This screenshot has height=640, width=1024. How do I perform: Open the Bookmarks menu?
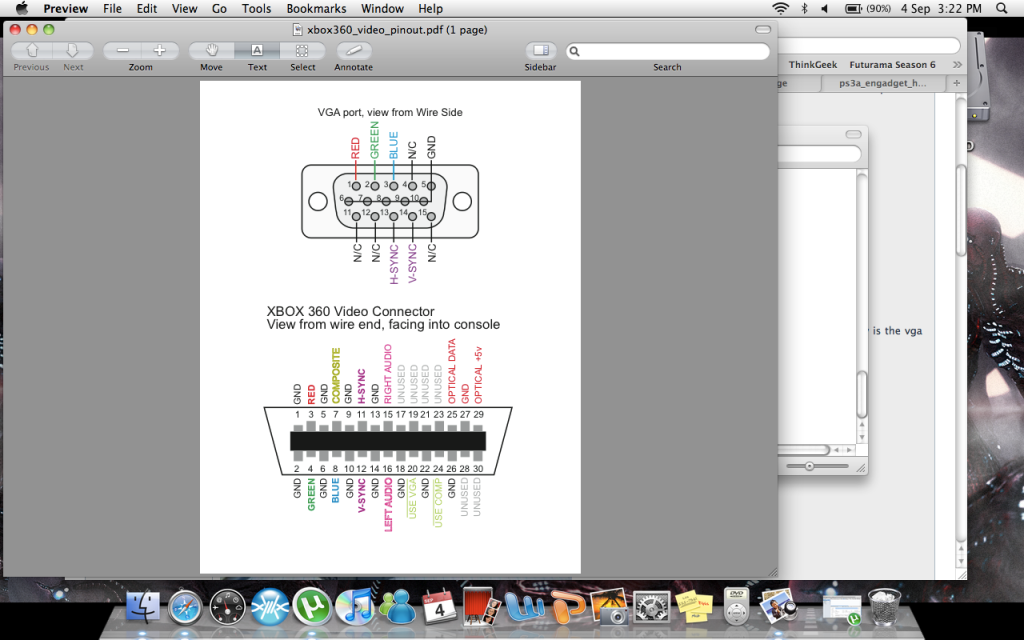(316, 9)
